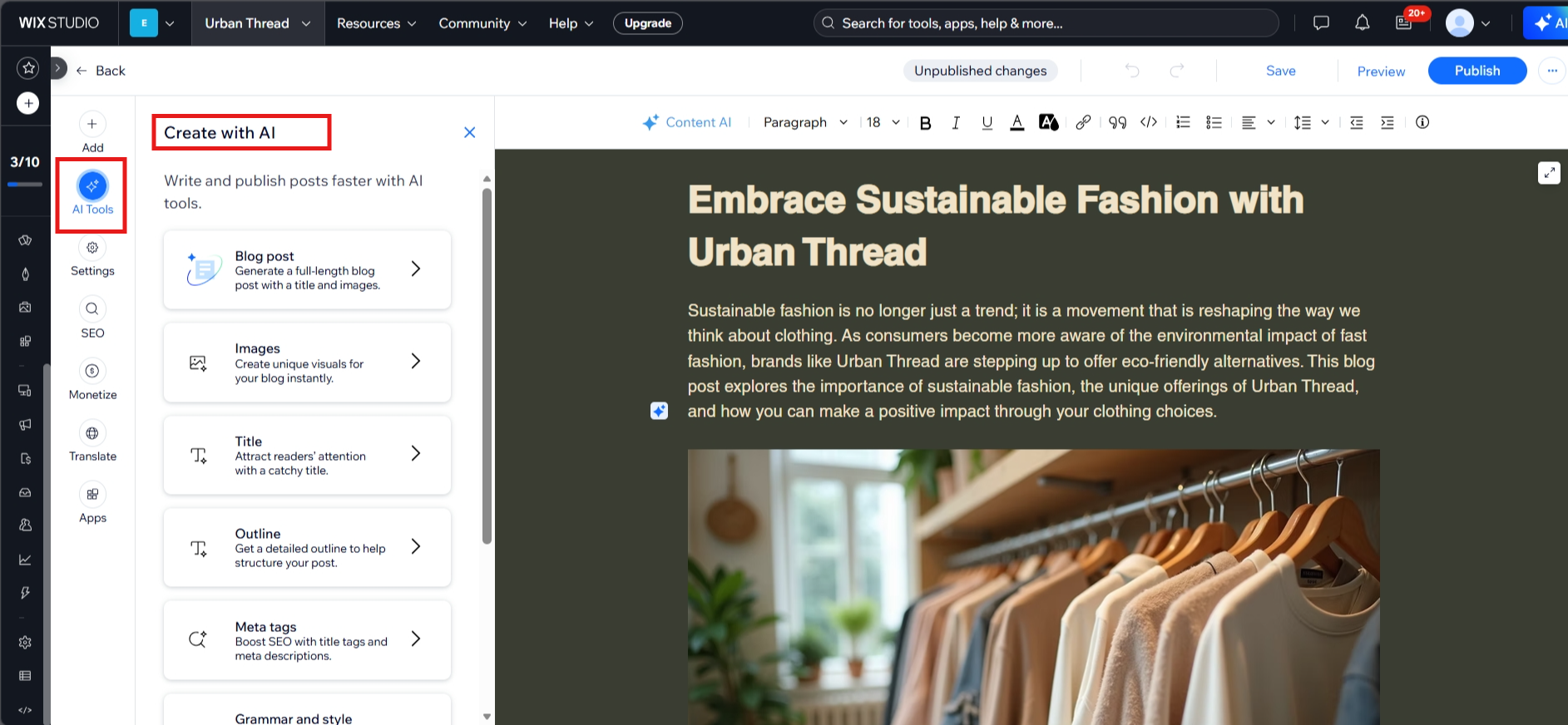Open the Meta tags AI tool card

tap(307, 640)
